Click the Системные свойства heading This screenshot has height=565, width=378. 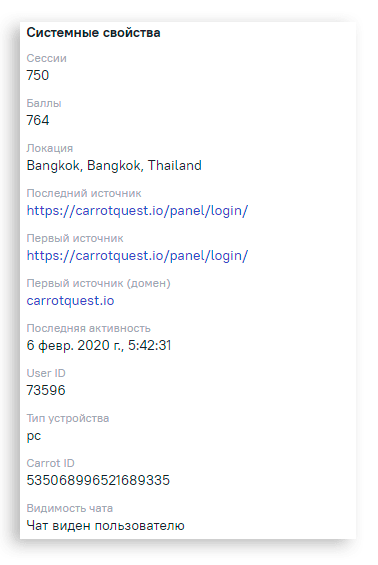93,33
